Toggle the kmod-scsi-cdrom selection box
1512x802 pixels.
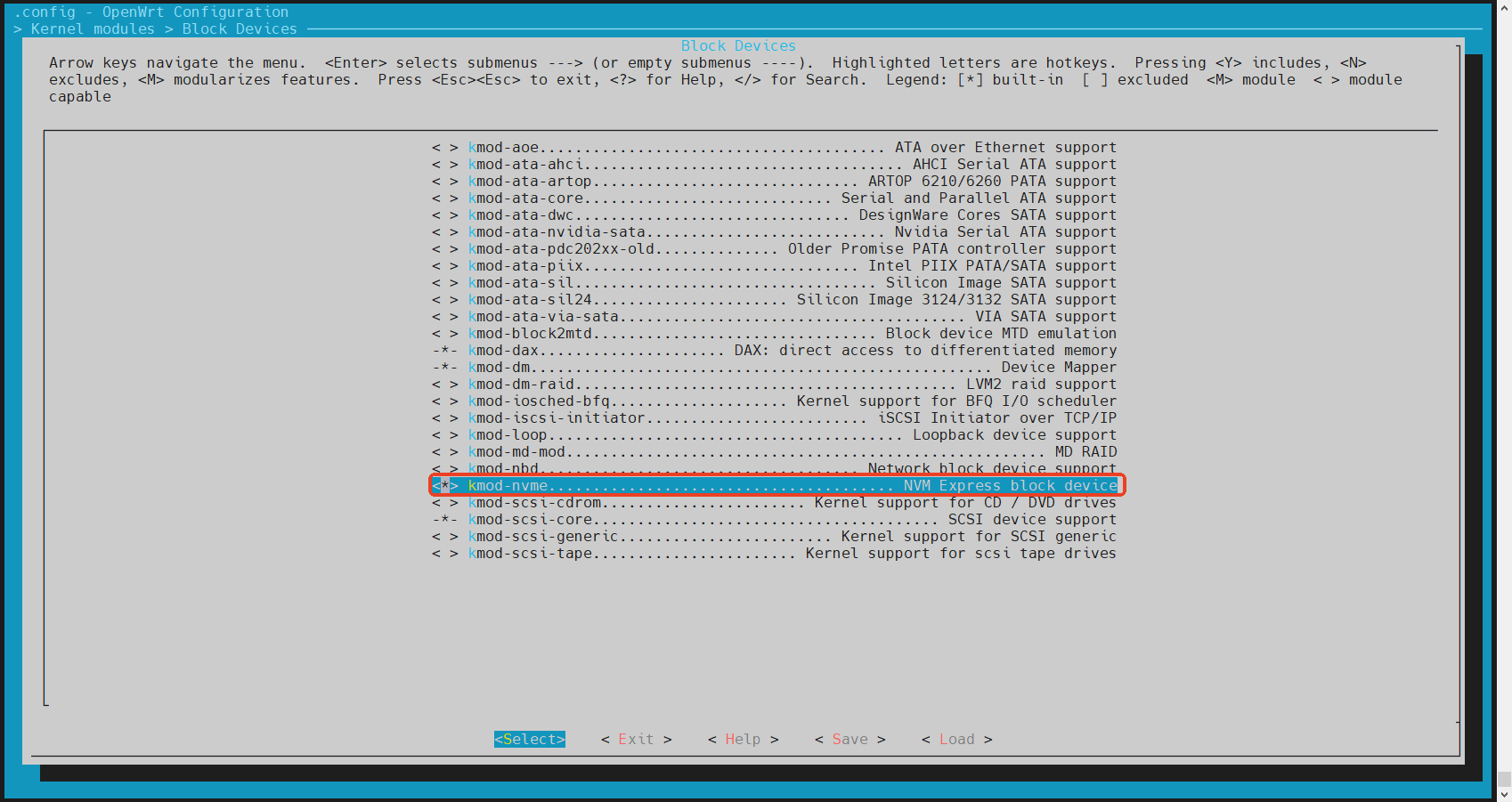pyautogui.click(x=444, y=503)
